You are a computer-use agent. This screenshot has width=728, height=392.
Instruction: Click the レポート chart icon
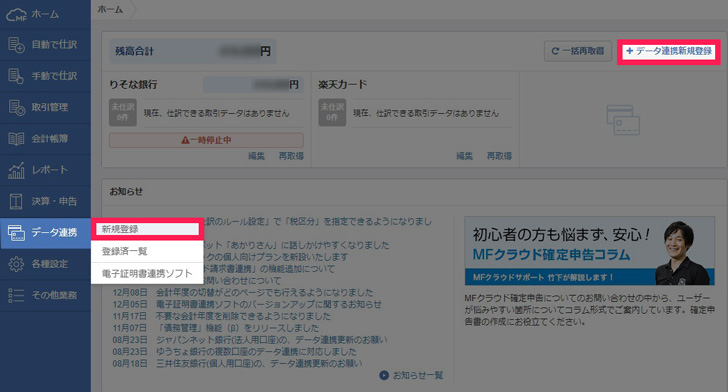(16, 170)
